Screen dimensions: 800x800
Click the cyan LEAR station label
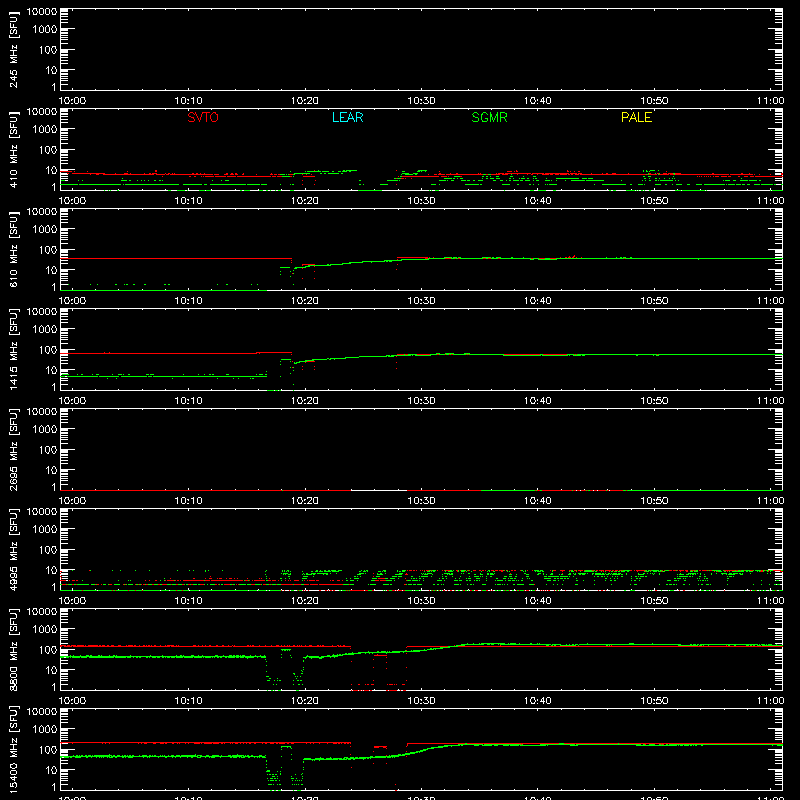(x=347, y=117)
